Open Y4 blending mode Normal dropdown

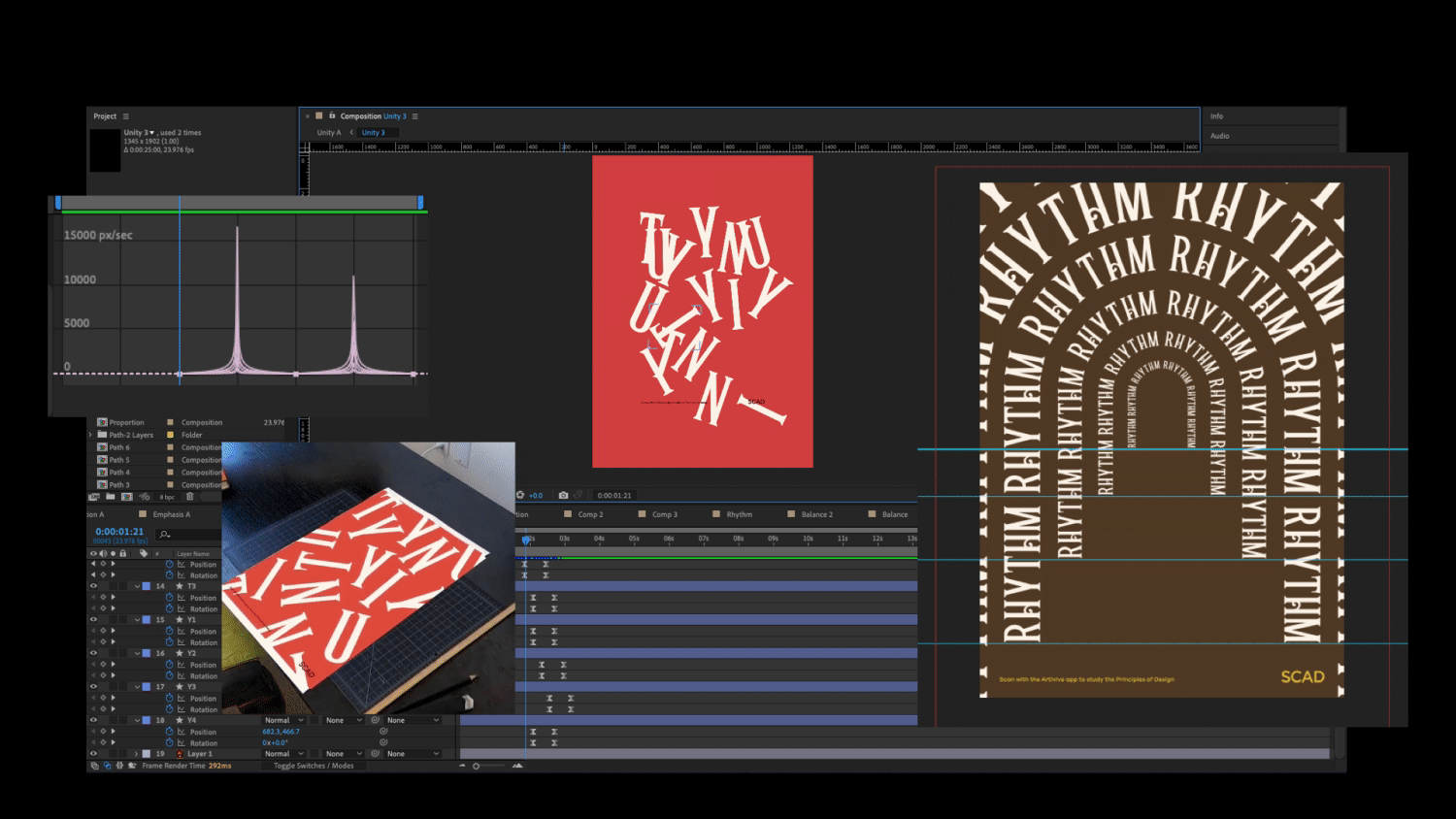coord(284,720)
